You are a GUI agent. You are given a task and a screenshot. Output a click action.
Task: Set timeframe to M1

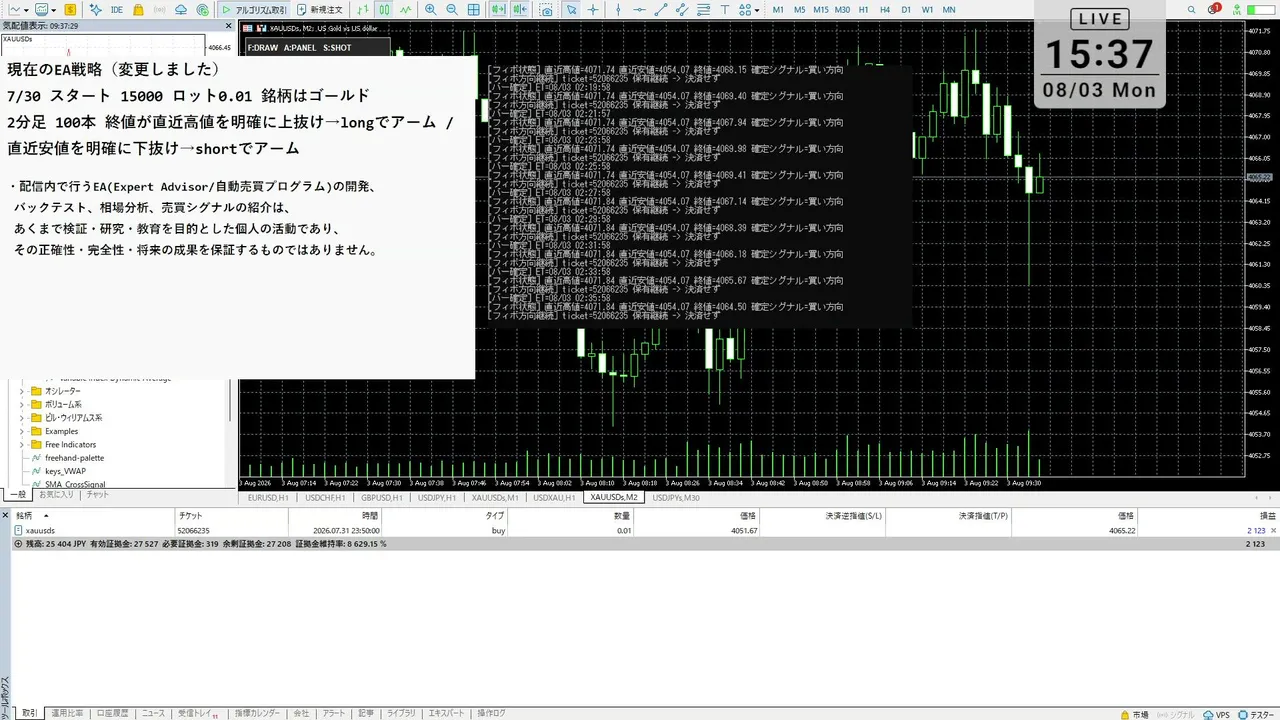(778, 9)
